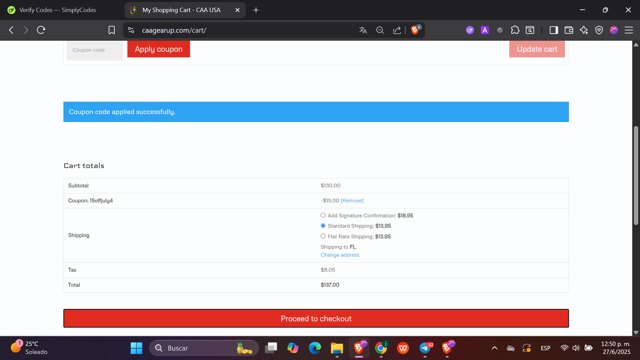The image size is (640, 360).
Task: Click the purple checkmark extension icon
Action: pos(470,30)
